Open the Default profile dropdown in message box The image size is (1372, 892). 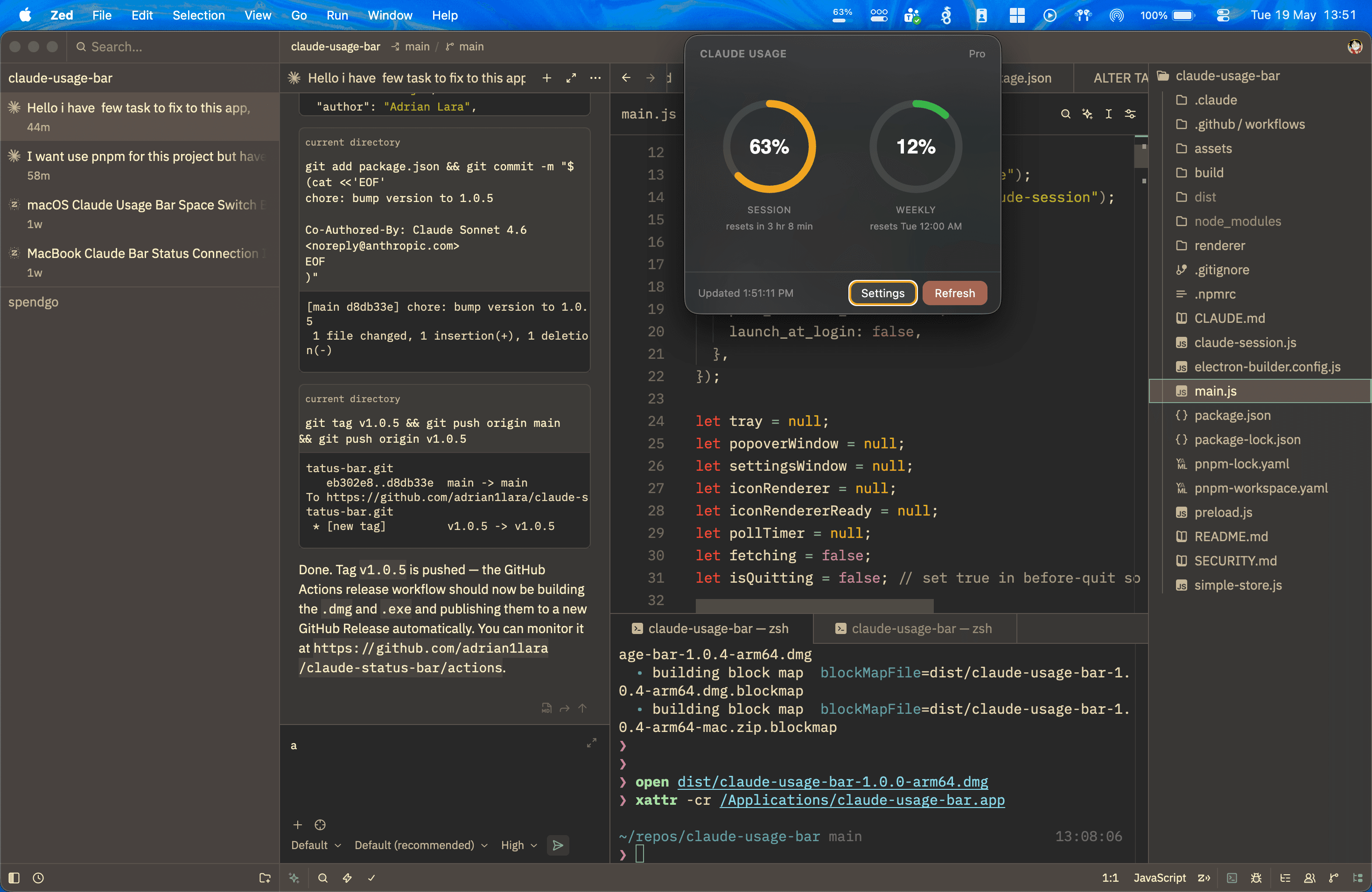point(316,845)
